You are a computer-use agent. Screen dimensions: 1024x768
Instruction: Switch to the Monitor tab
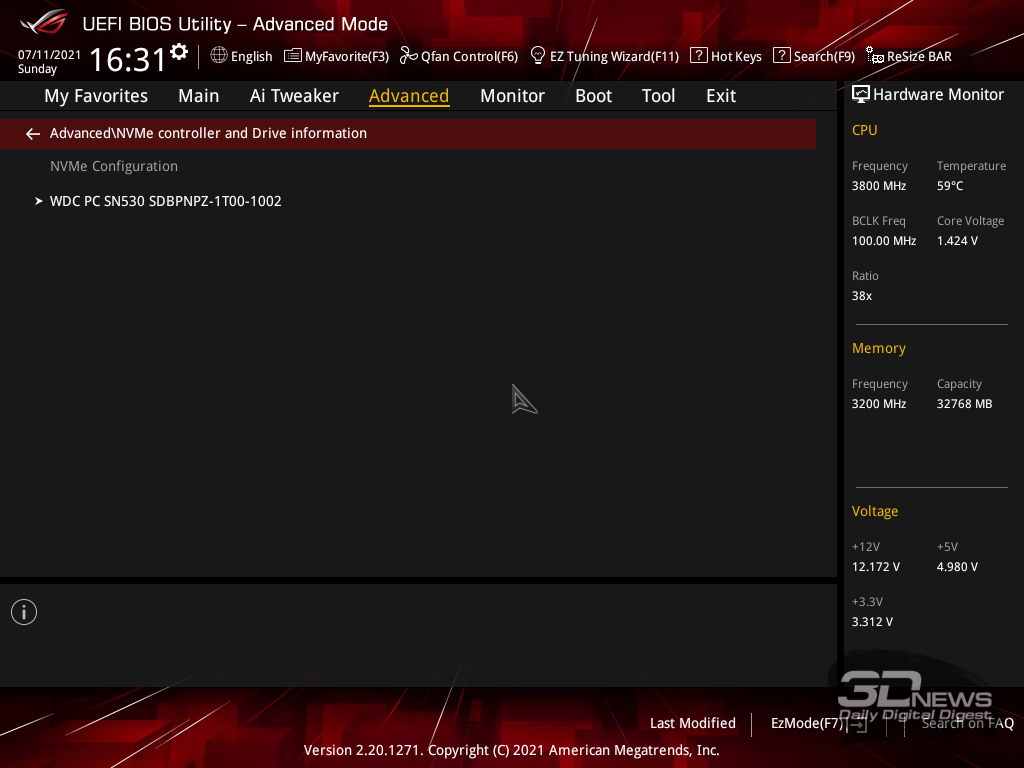(512, 96)
